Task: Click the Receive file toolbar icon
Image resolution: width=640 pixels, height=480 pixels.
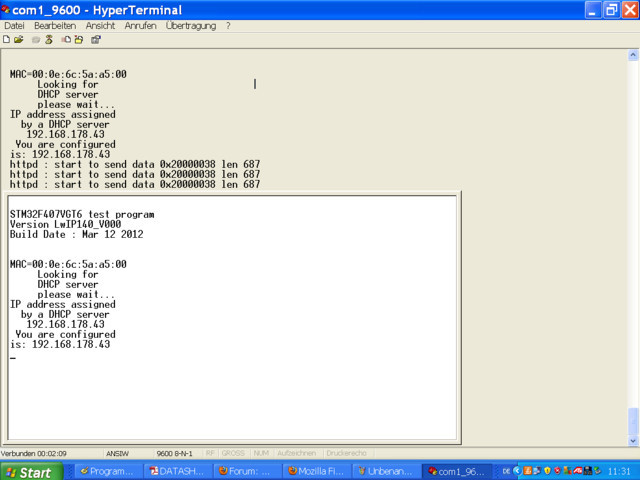Action: click(x=79, y=40)
